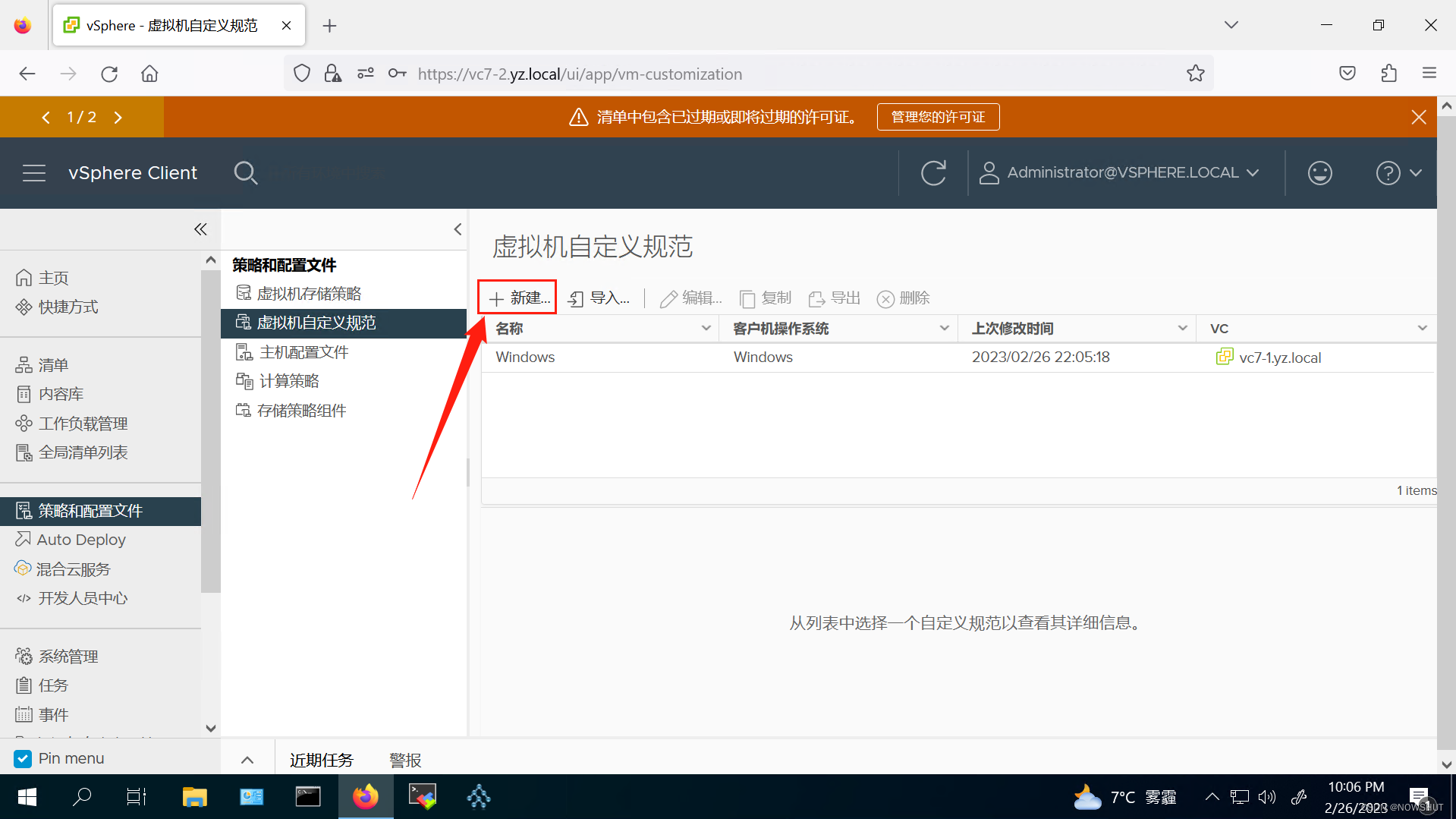Open a new Firefox tab

[329, 26]
